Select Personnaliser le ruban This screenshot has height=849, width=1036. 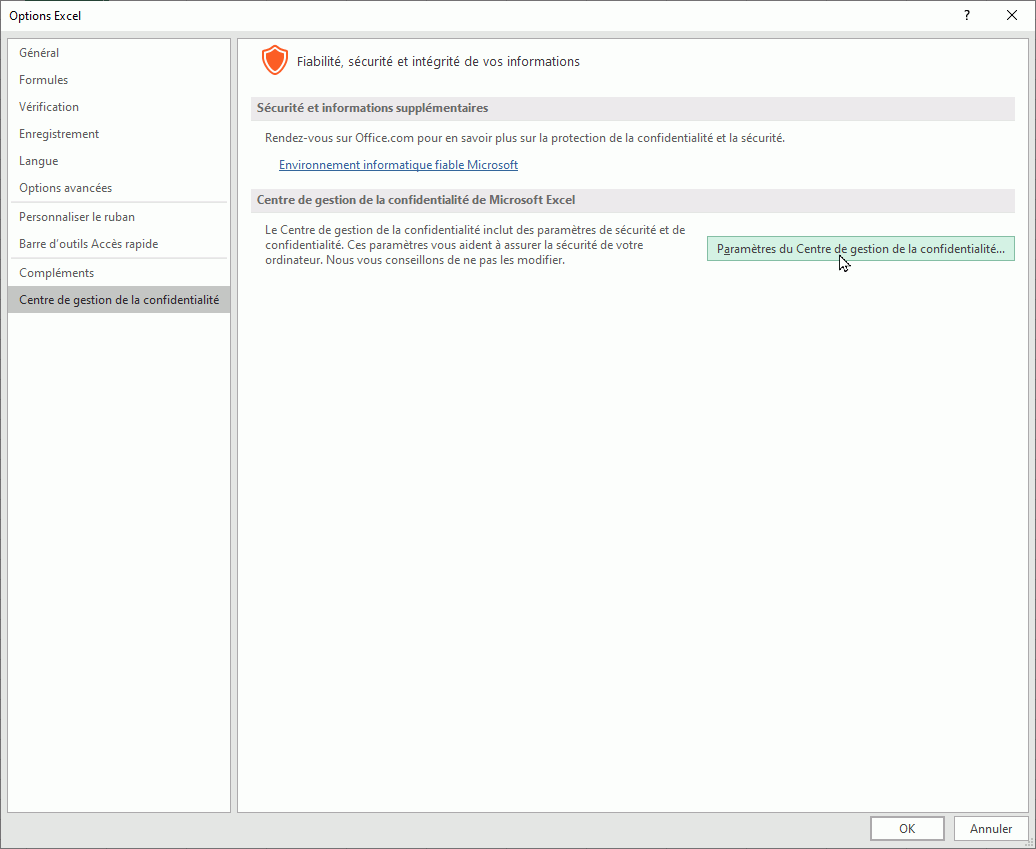coord(119,217)
